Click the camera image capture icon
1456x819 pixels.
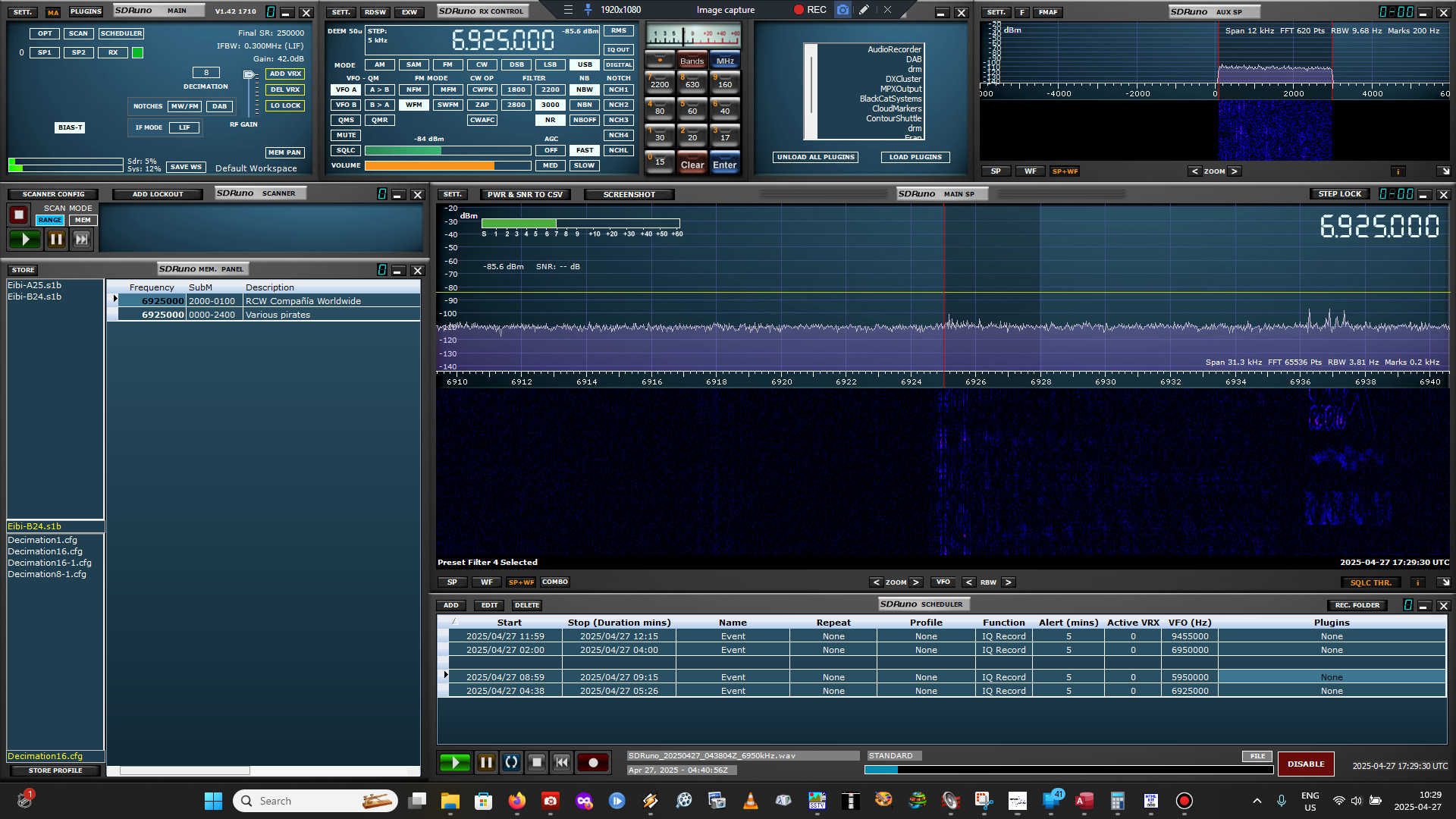click(843, 10)
